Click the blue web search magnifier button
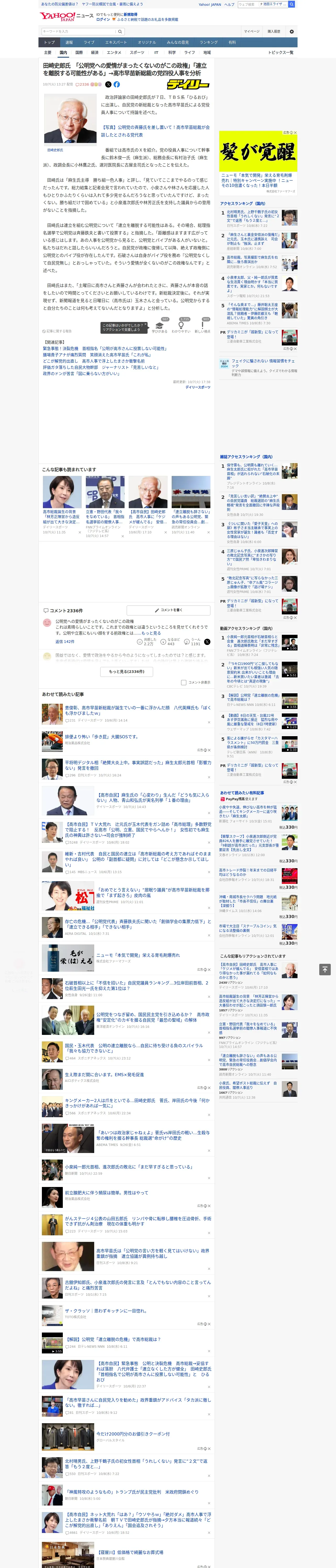This screenshot has height=1568, width=336. tap(292, 4)
